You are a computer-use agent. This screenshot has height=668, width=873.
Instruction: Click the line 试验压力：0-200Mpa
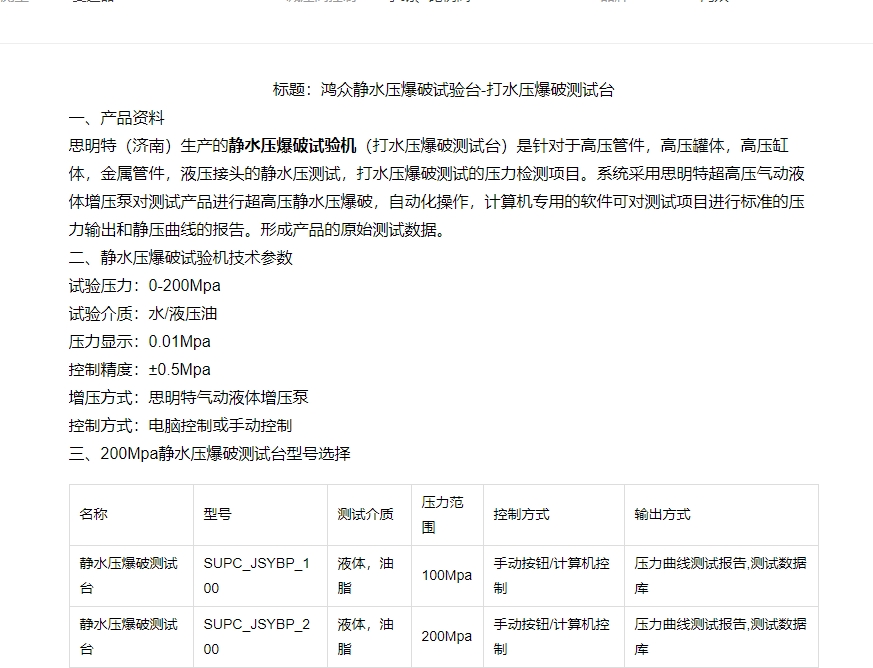[144, 286]
